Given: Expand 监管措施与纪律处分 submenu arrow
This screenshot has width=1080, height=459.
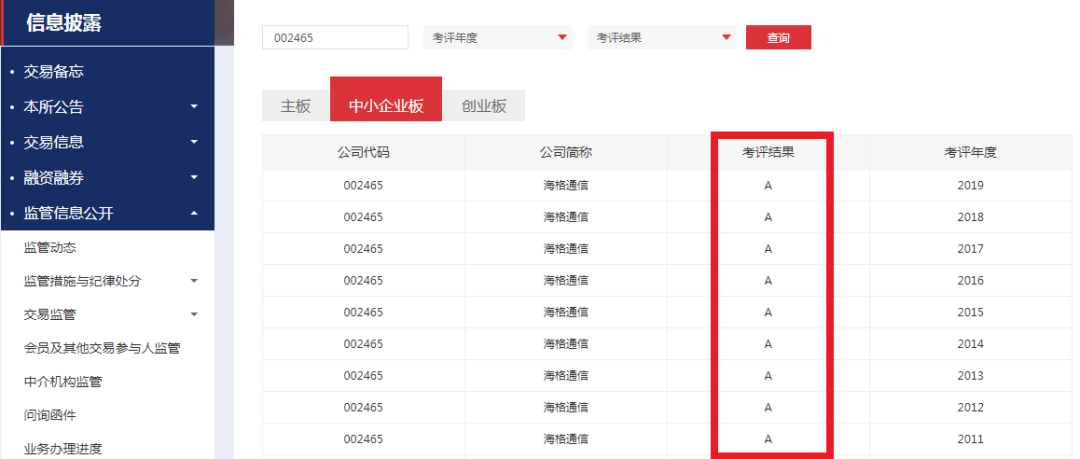Looking at the screenshot, I should tap(194, 281).
